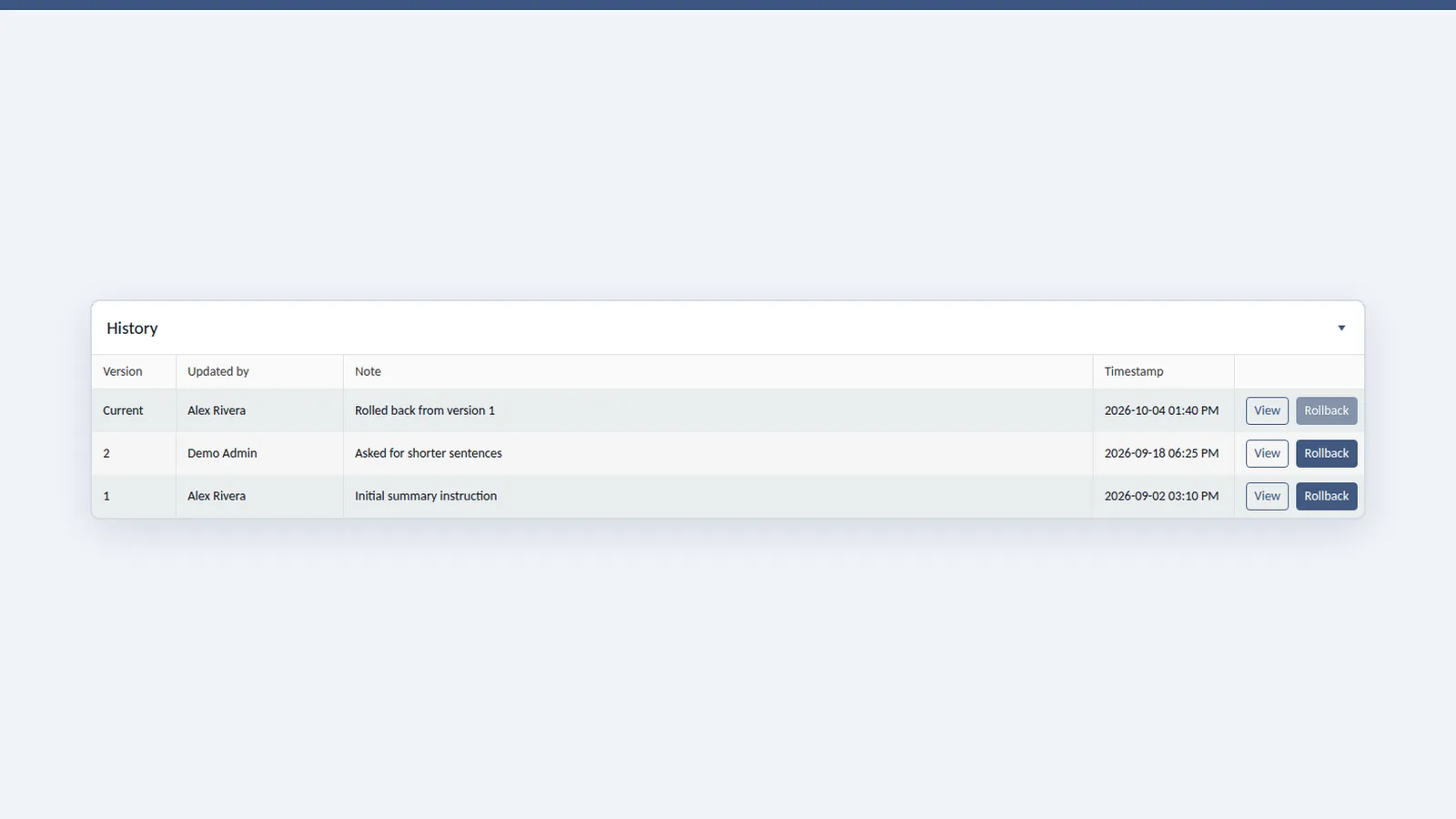Select the "Rolled back from version 1" note
This screenshot has height=819, width=1456.
(x=425, y=410)
